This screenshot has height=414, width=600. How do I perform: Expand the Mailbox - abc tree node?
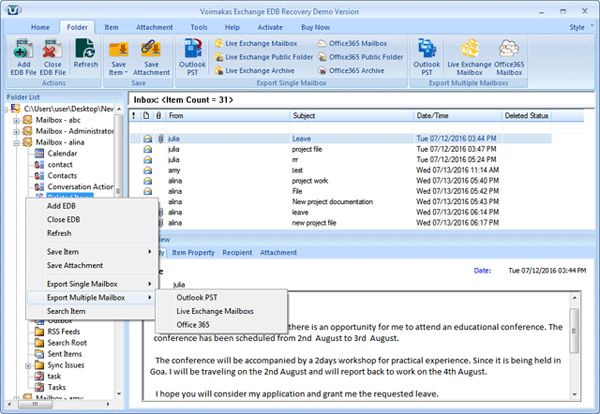[x=15, y=119]
